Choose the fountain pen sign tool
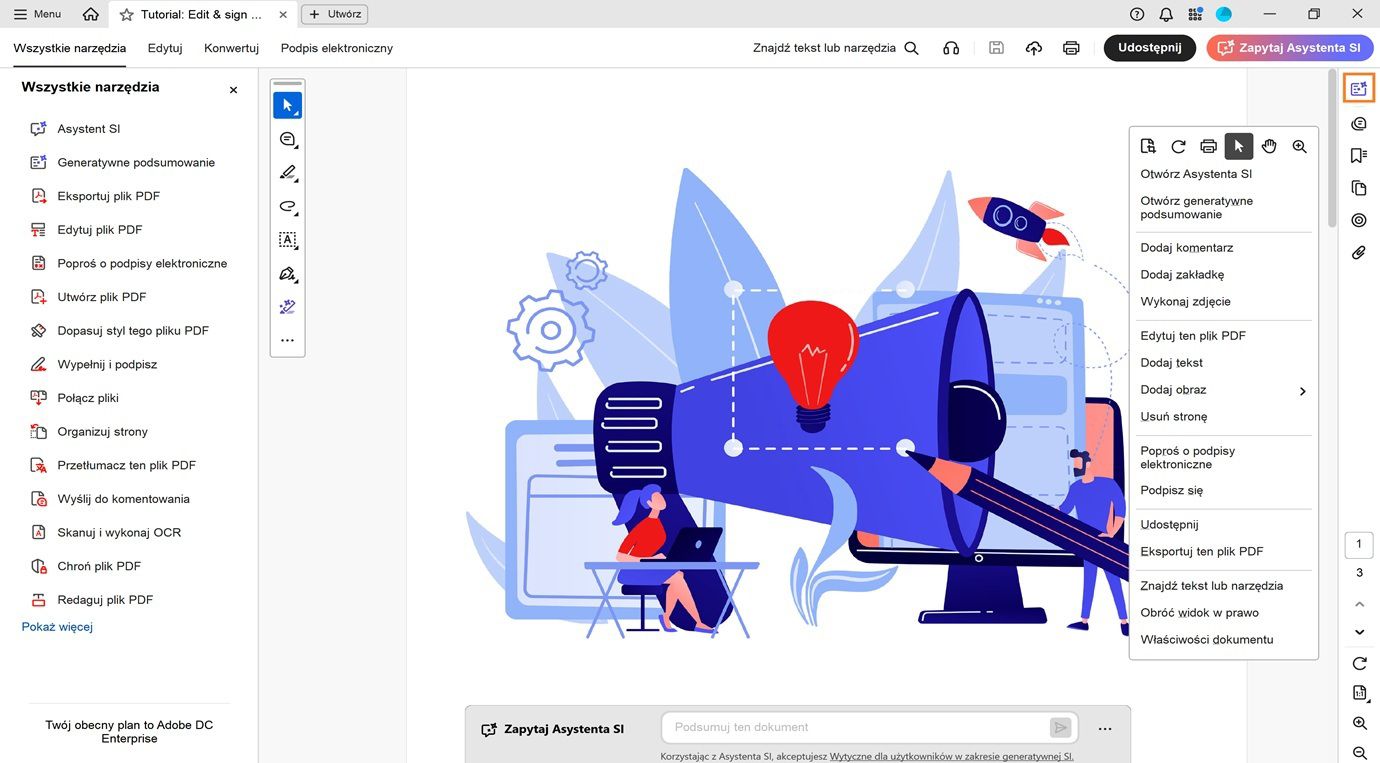 (287, 274)
